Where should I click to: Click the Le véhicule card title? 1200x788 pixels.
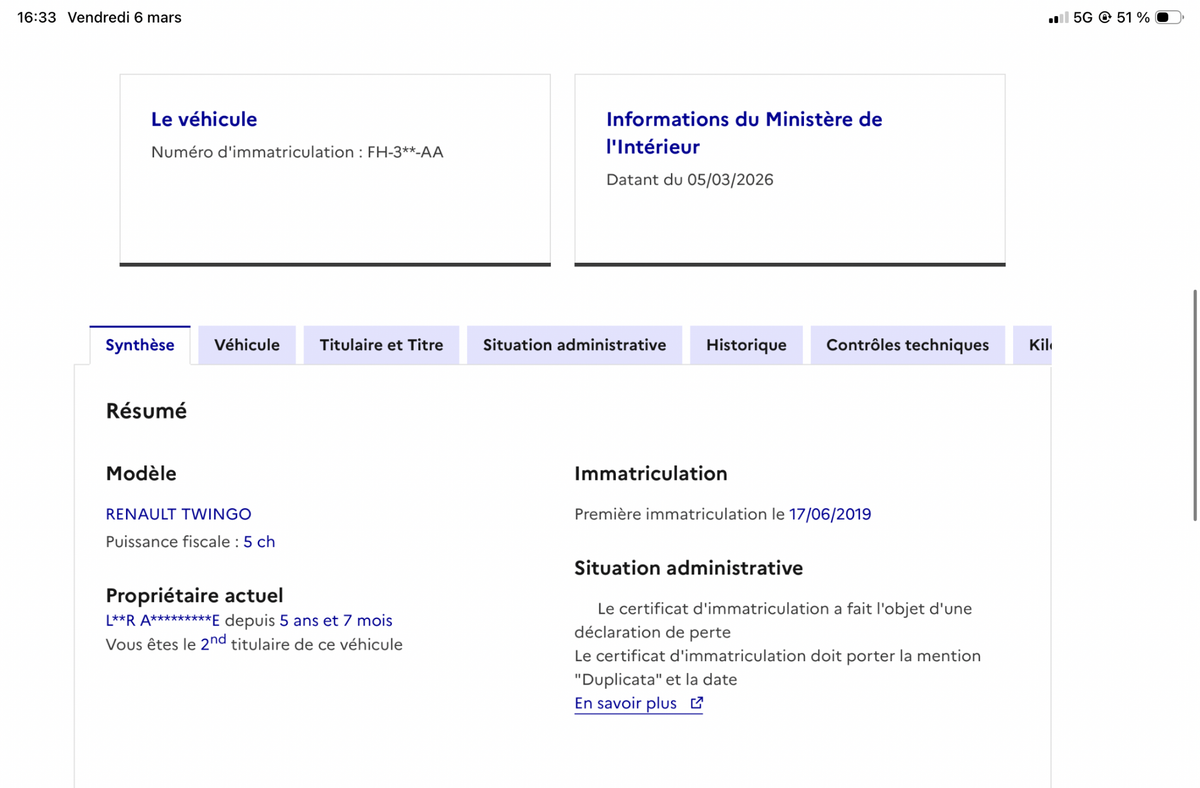[204, 119]
